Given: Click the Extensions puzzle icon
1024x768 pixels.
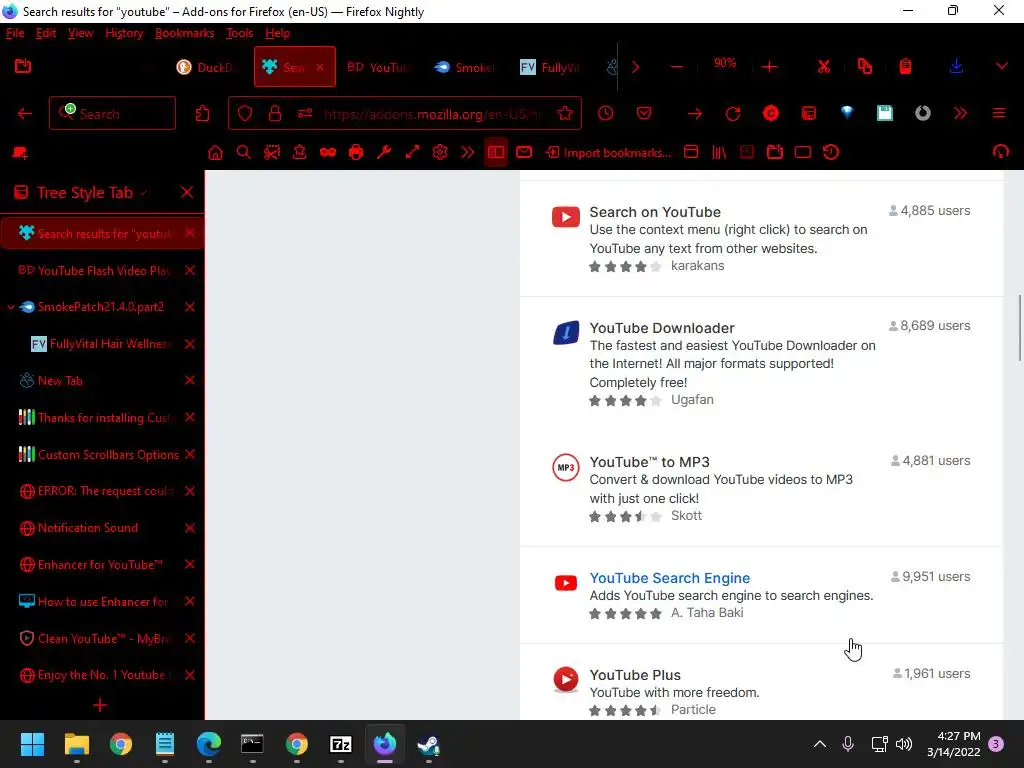Looking at the screenshot, I should pos(202,114).
